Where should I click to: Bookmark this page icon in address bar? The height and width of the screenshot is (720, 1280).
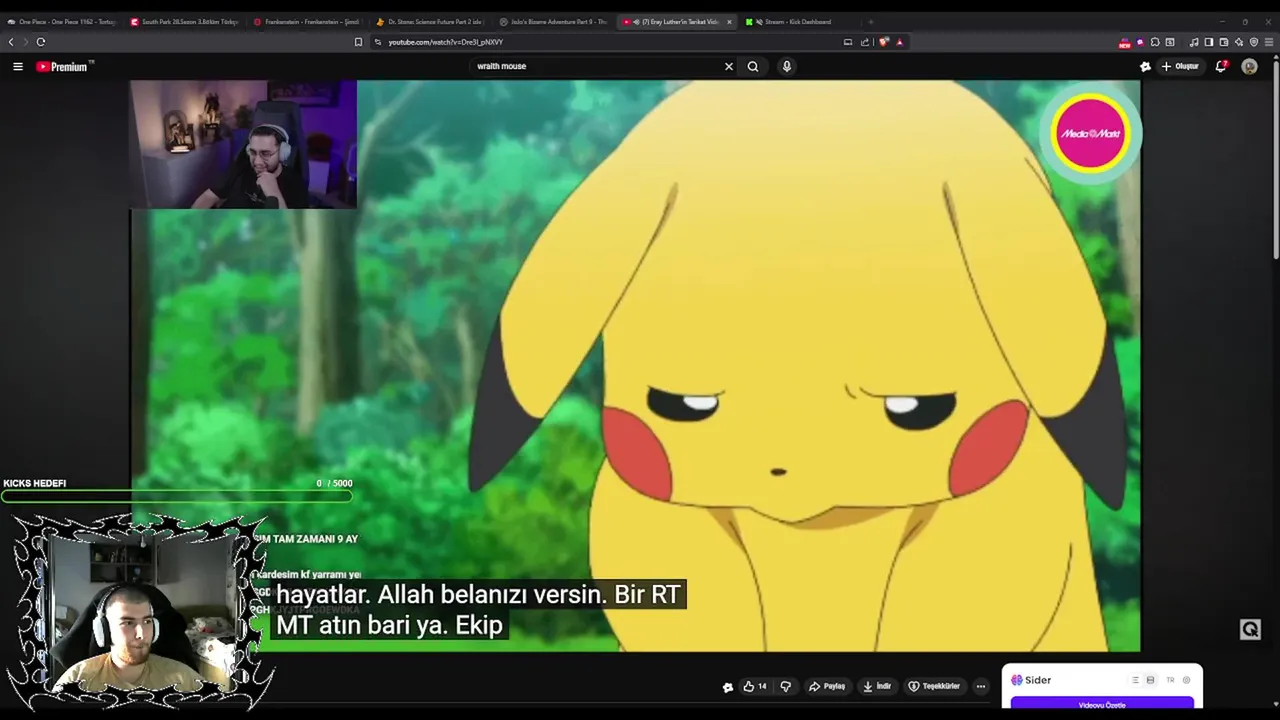[358, 42]
